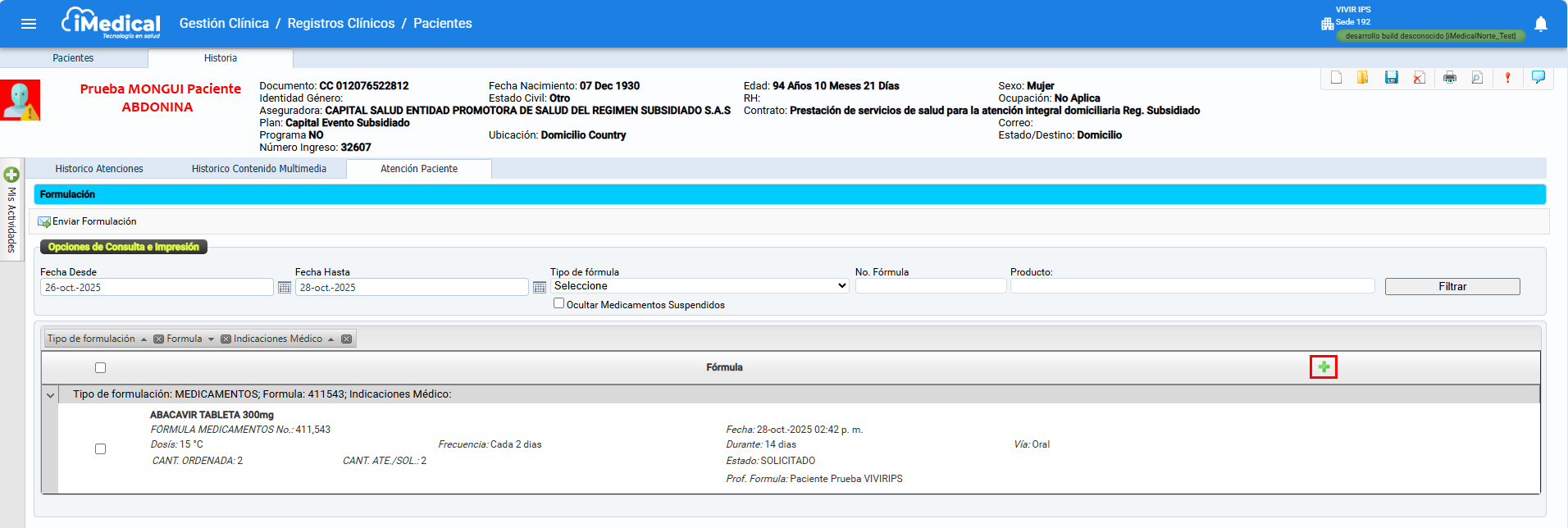This screenshot has width=1568, height=528.
Task: Click the blue speech bubble comment icon
Action: coord(1538,77)
